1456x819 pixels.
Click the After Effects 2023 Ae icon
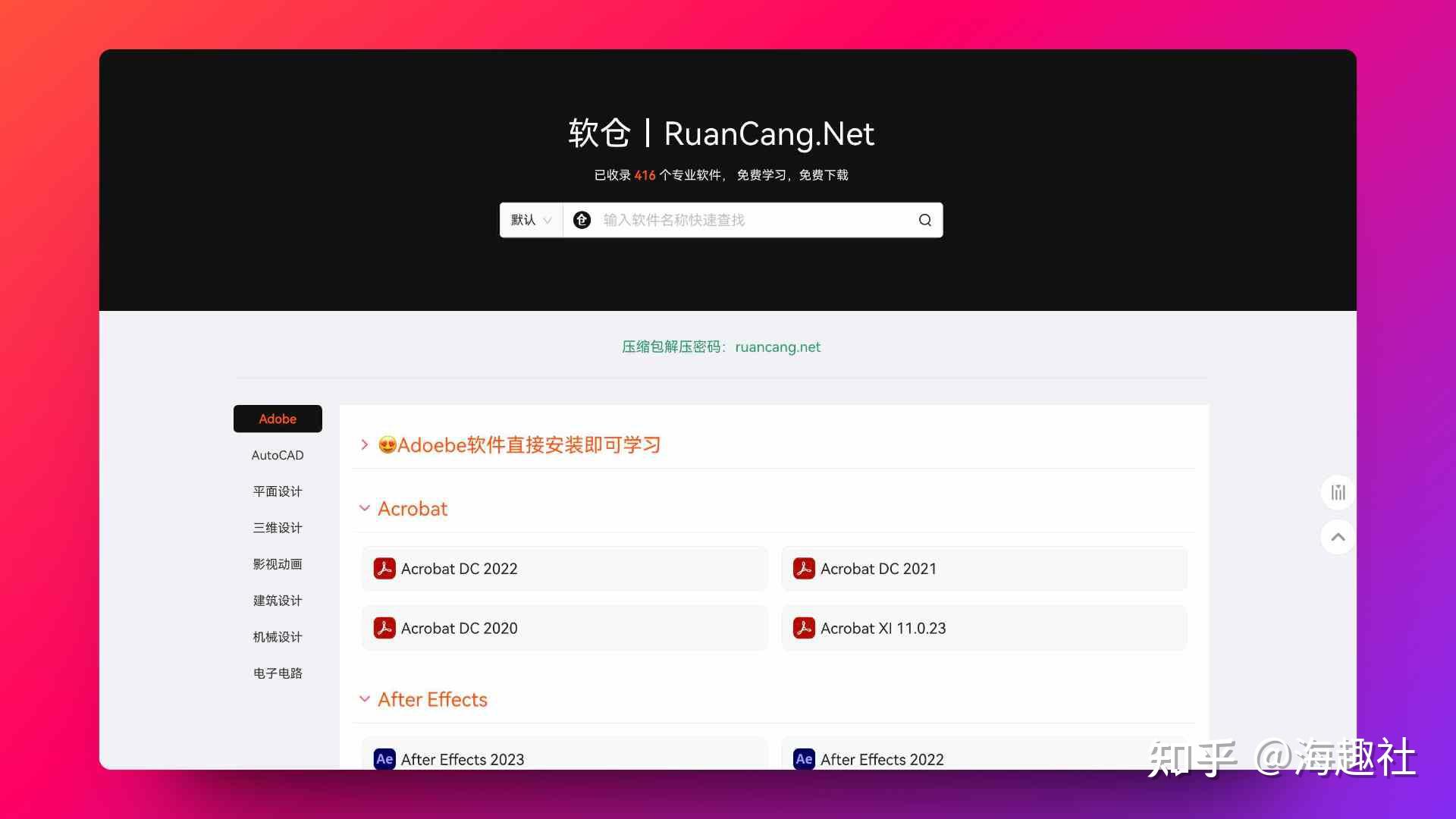tap(384, 759)
